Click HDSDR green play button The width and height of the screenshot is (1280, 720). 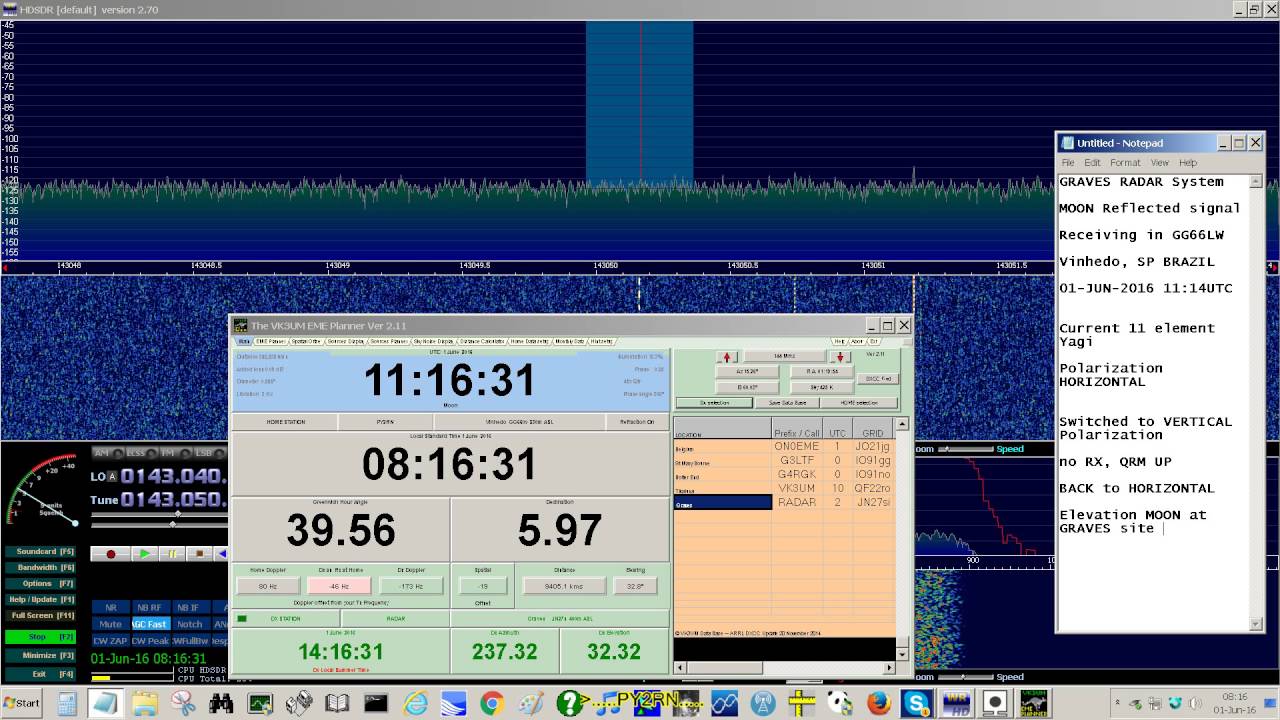pyautogui.click(x=145, y=553)
